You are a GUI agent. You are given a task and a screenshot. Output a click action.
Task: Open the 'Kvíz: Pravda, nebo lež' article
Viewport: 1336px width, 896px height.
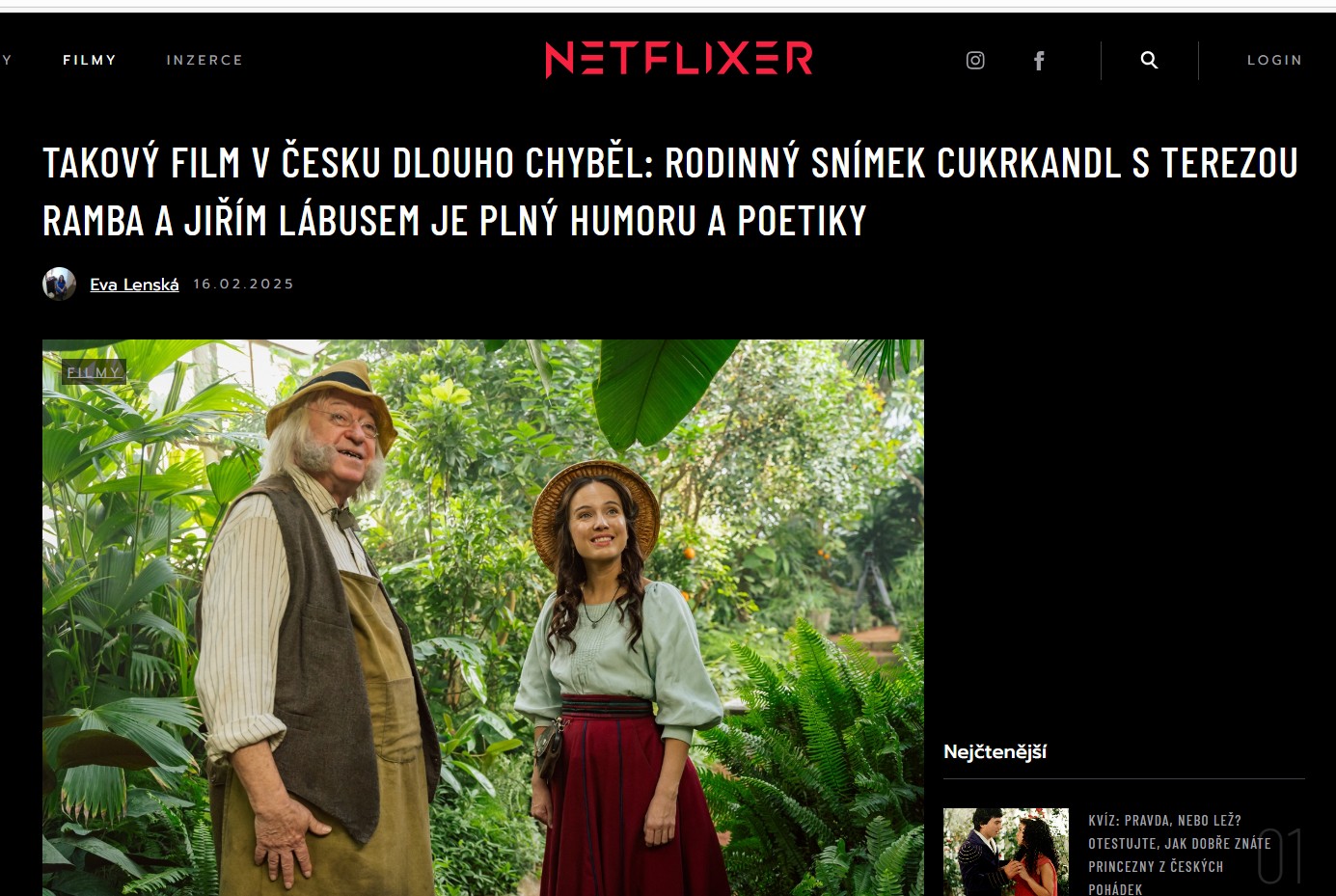point(1179,855)
